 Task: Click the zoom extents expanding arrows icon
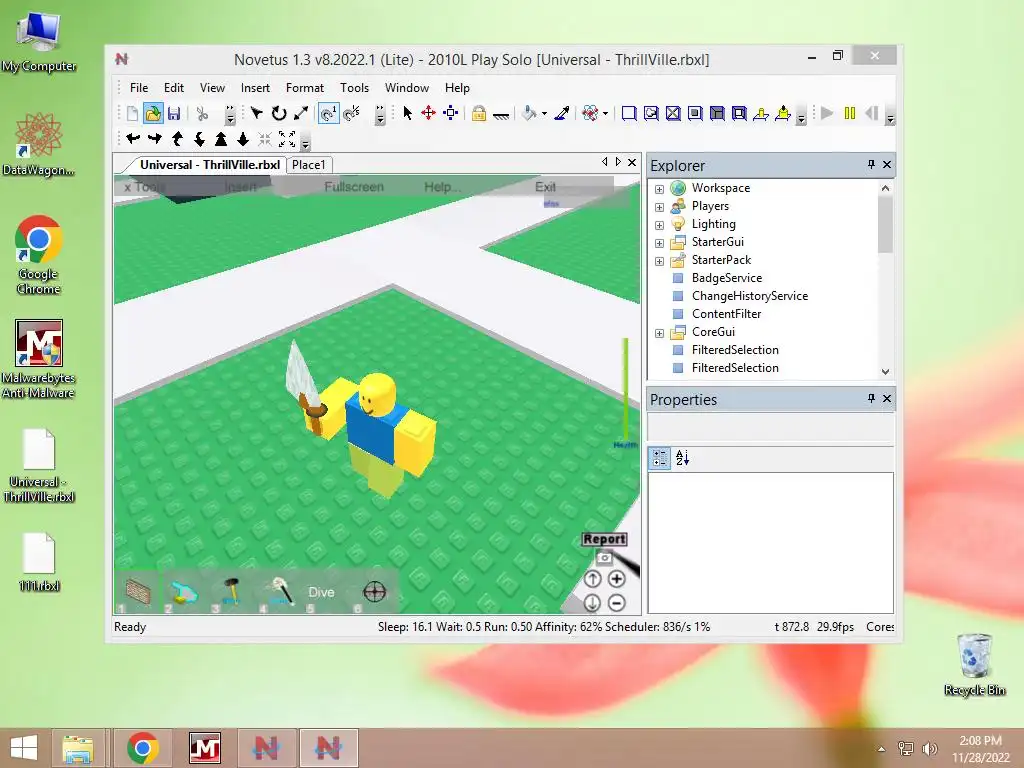287,138
